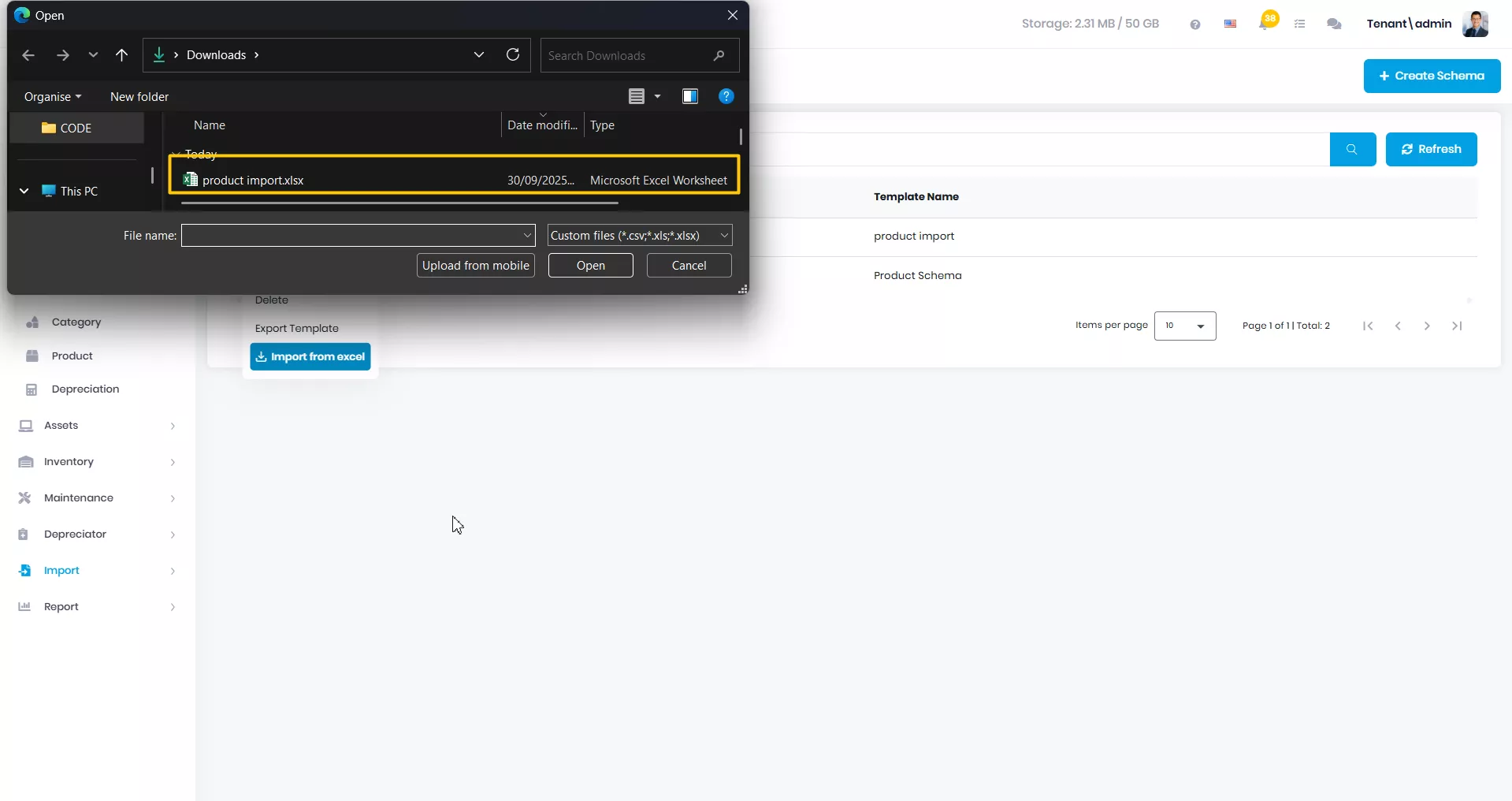Change the file view layout

(637, 96)
